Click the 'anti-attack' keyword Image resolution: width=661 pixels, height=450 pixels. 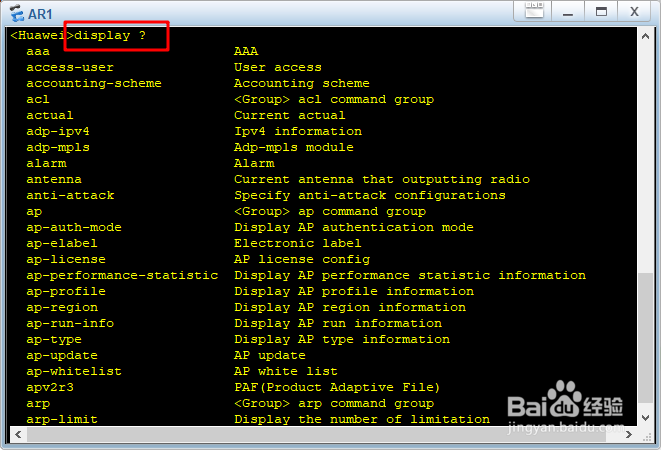(x=70, y=196)
